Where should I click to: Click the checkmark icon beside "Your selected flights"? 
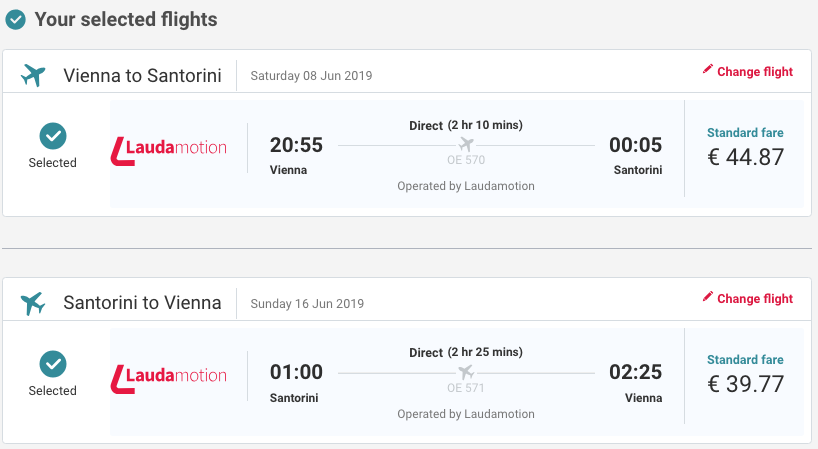coord(15,20)
